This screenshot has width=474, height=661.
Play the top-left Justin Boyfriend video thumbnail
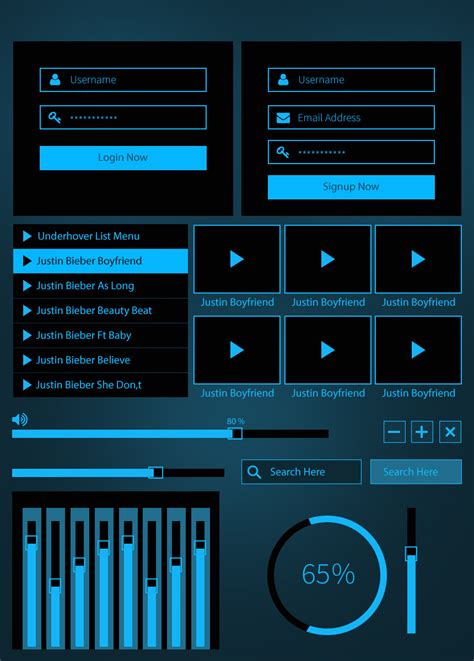pyautogui.click(x=237, y=259)
